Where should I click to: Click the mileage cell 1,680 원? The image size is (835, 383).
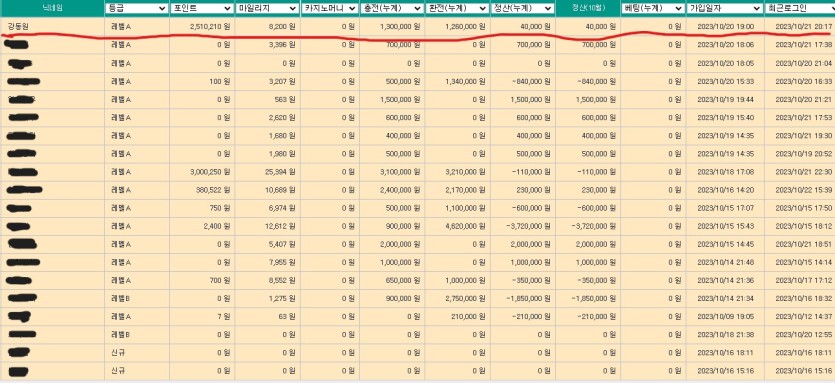tap(282, 136)
